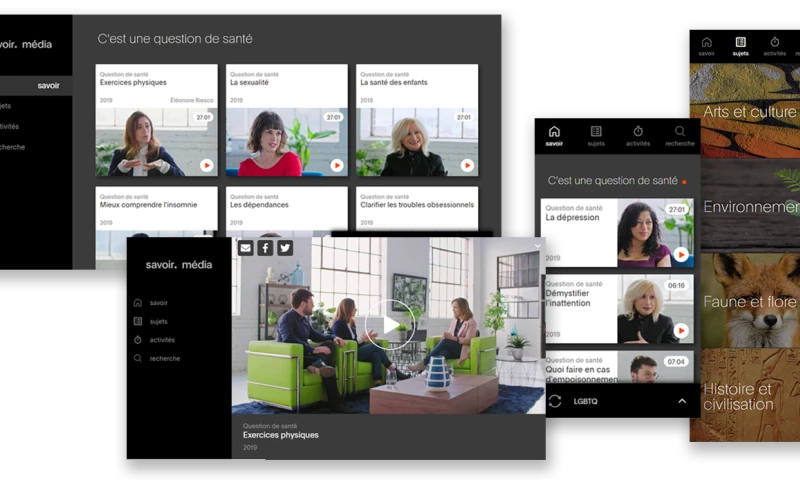The width and height of the screenshot is (800, 480).
Task: Click the C'est une question de santé desktop heading
Action: point(175,39)
